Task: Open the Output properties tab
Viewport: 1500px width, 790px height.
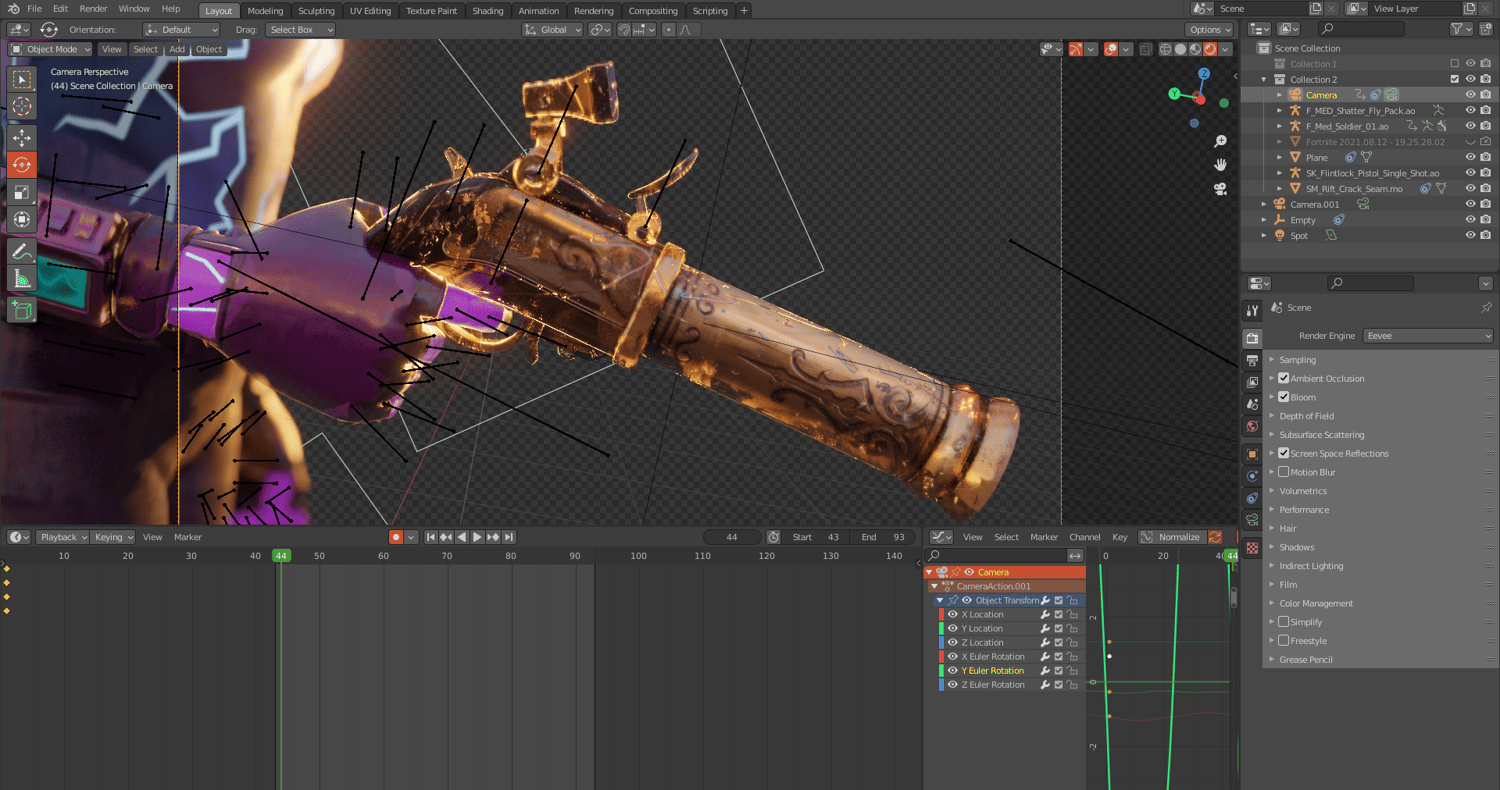Action: pyautogui.click(x=1252, y=360)
